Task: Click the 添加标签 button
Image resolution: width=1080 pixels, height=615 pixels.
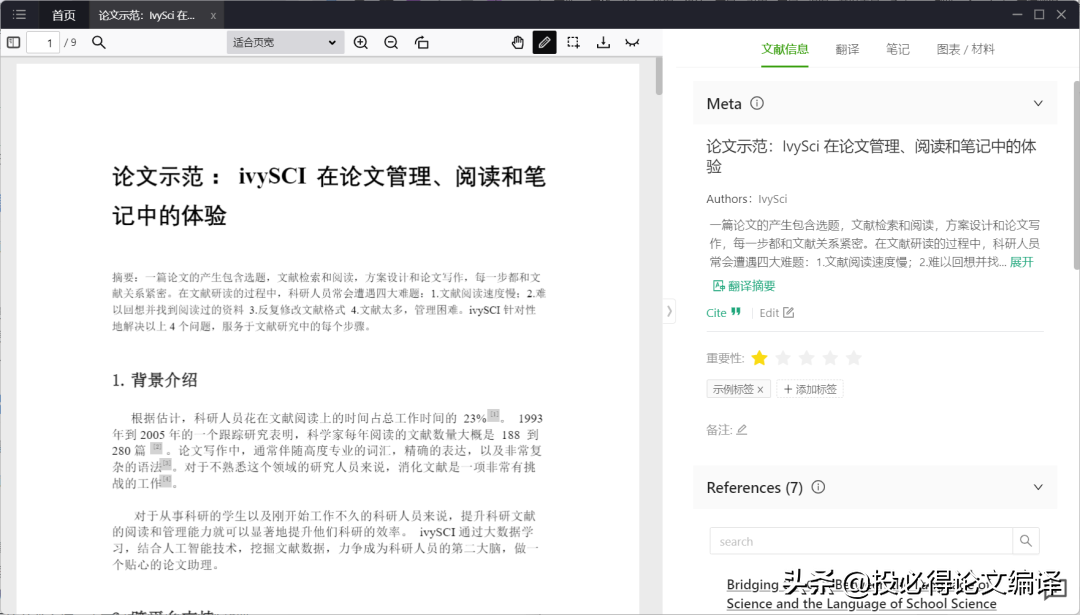Action: 810,389
